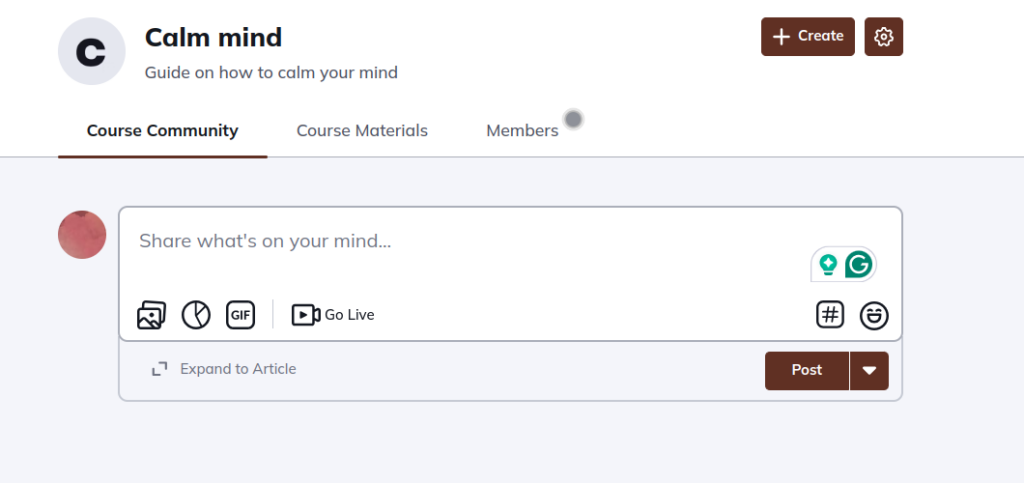Click Expand to Article

(x=224, y=369)
